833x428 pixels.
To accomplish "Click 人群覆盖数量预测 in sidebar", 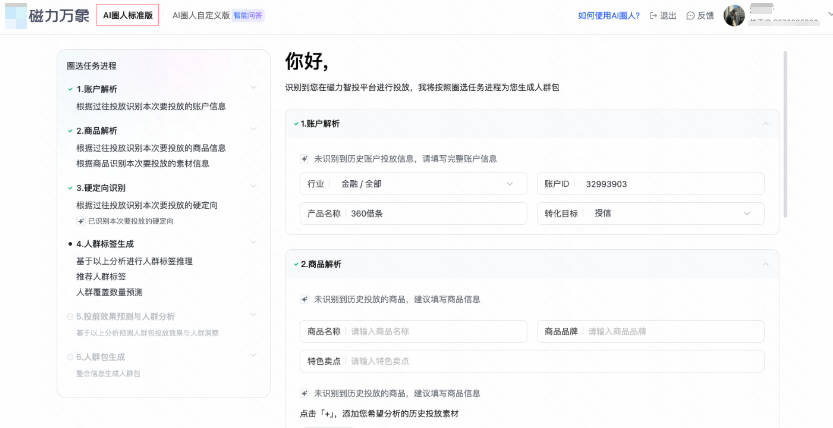I will click(109, 292).
